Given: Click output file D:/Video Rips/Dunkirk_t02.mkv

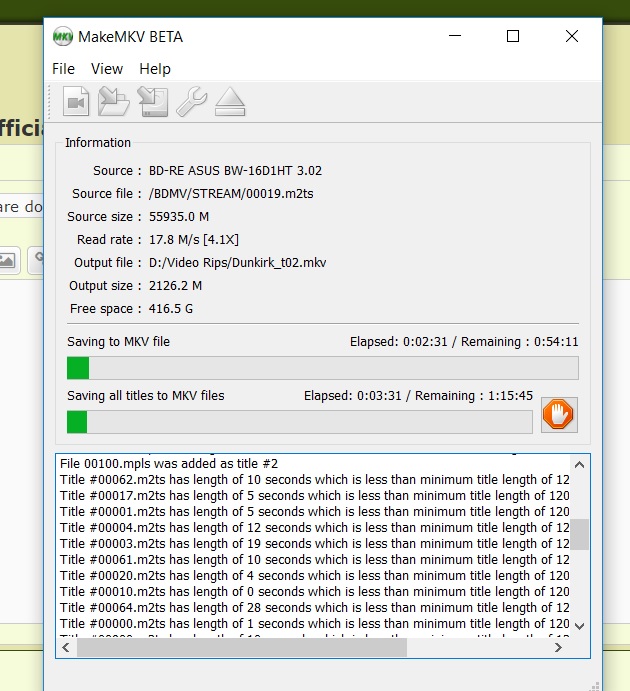Looking at the screenshot, I should tap(237, 263).
